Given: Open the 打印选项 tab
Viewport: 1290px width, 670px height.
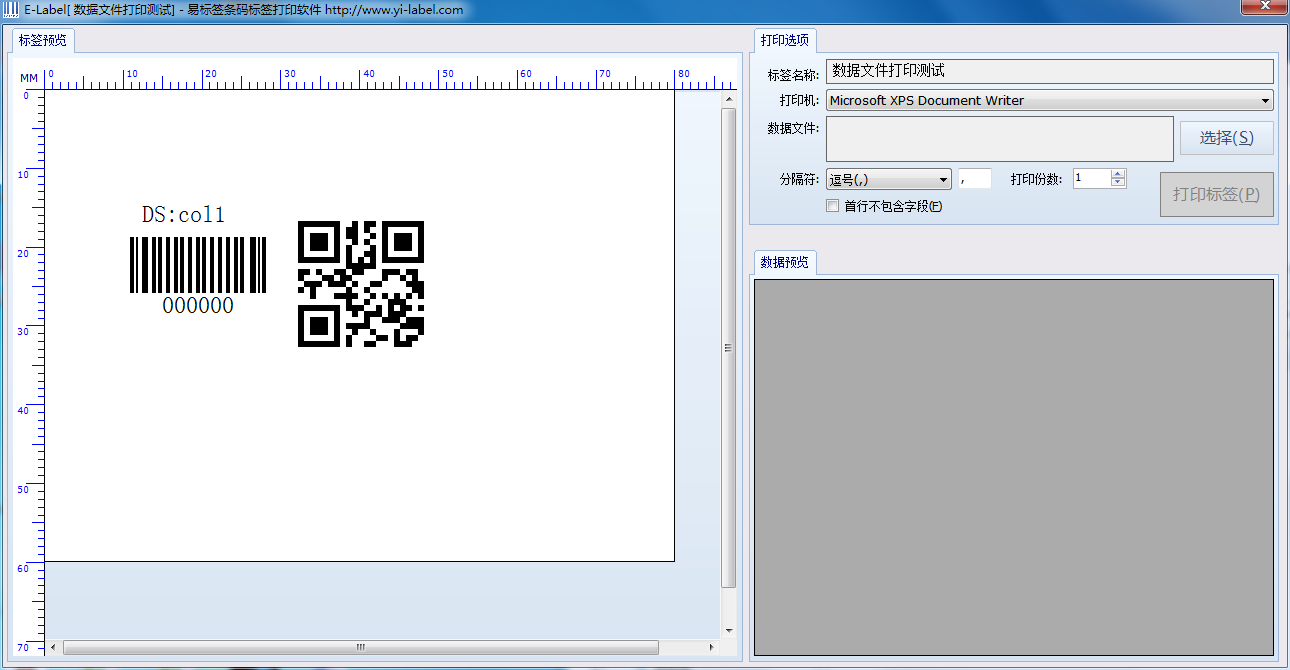Looking at the screenshot, I should [x=785, y=41].
